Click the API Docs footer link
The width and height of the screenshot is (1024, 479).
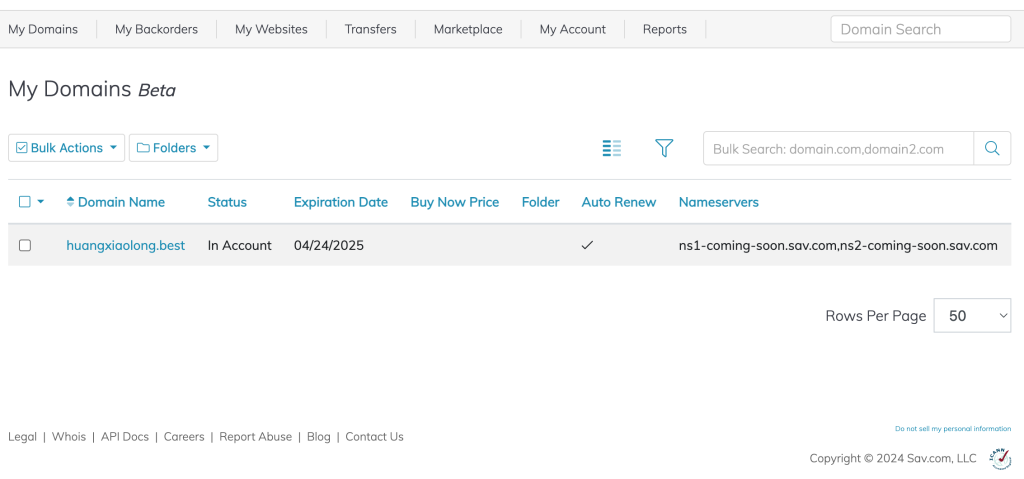coord(125,437)
